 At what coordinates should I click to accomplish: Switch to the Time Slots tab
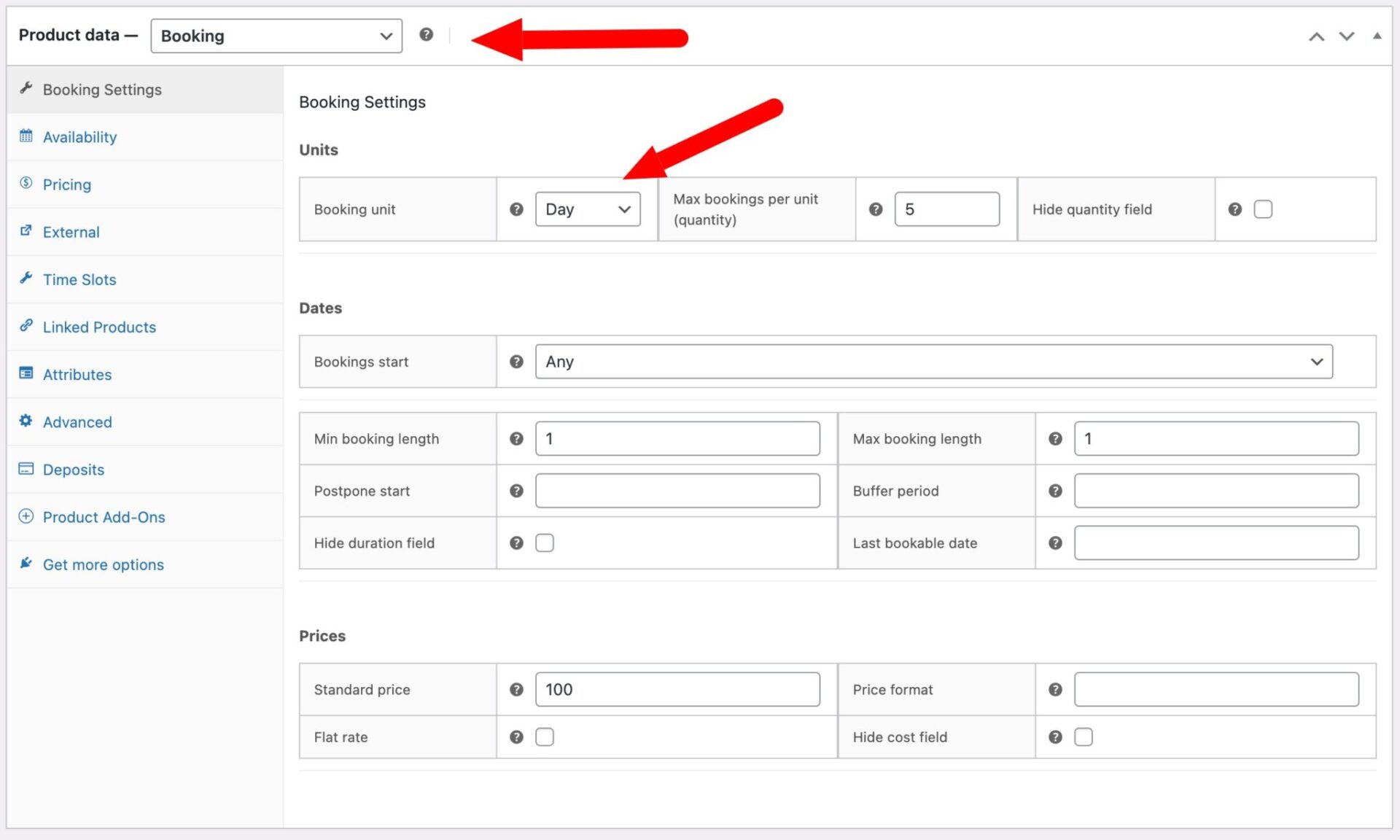point(79,279)
